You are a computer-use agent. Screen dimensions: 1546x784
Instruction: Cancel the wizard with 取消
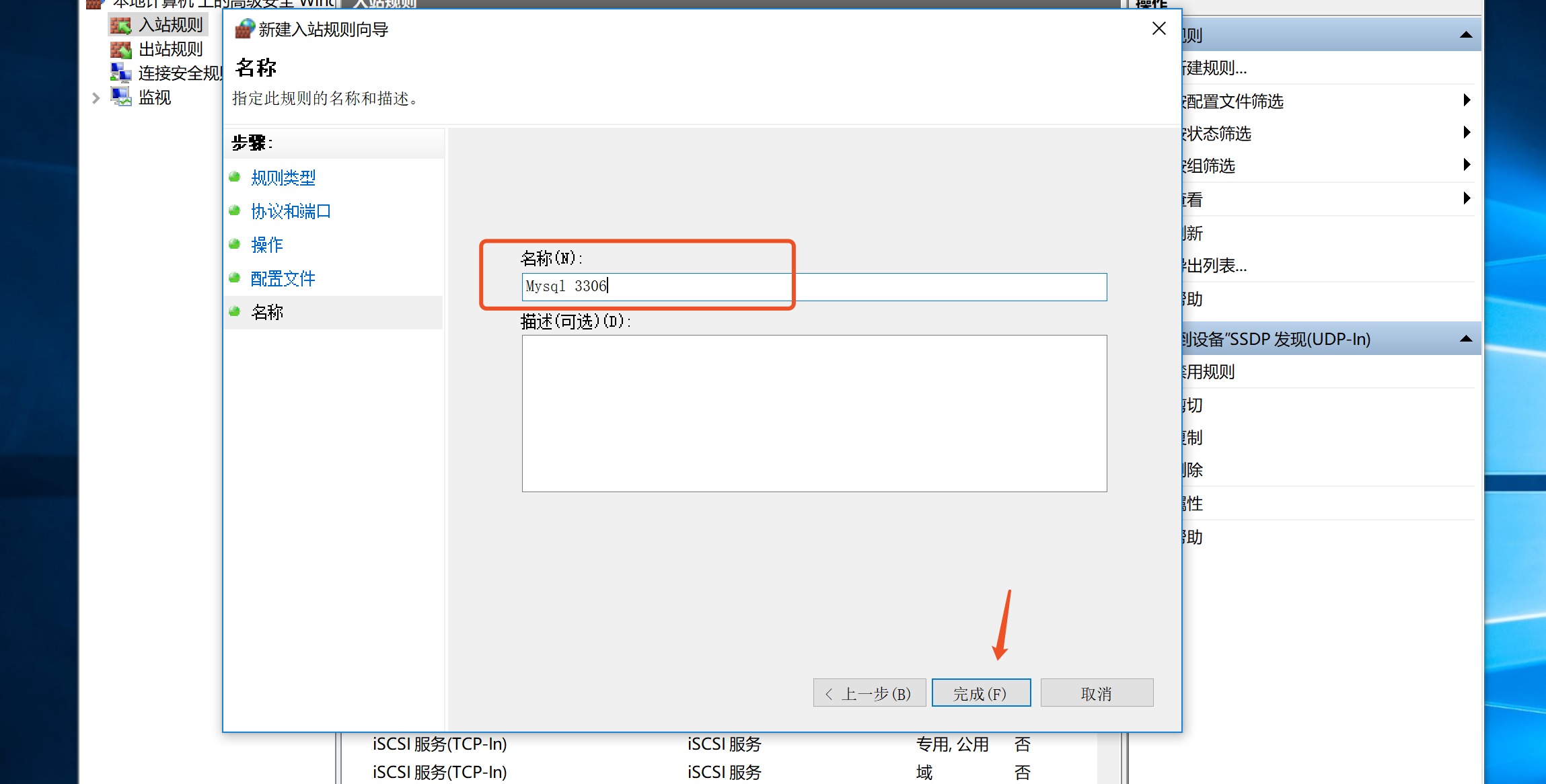[1097, 693]
